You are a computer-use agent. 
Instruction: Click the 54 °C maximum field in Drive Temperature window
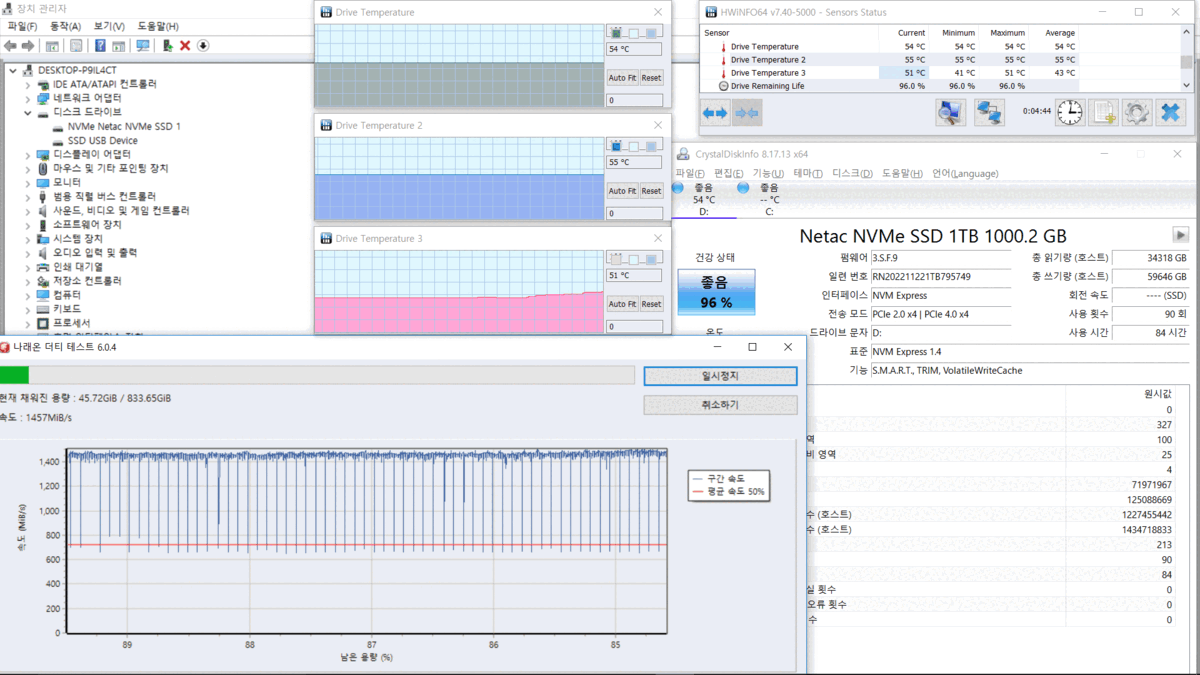pyautogui.click(x=634, y=48)
